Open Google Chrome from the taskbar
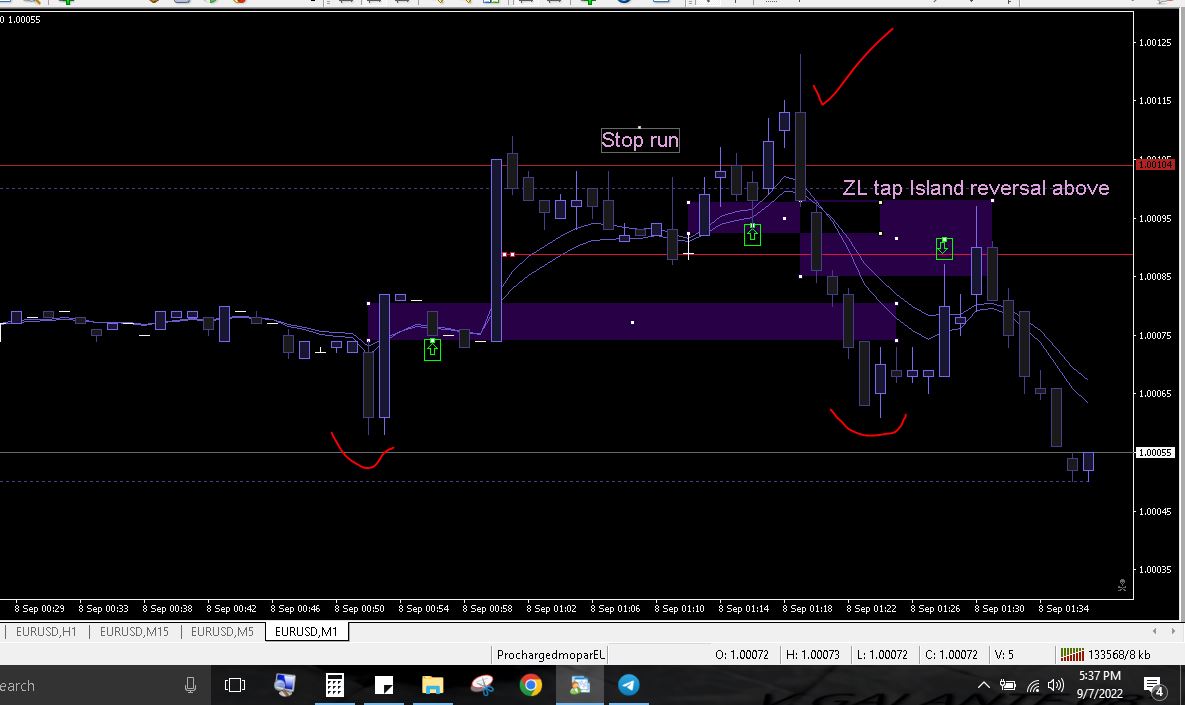Viewport: 1185px width, 705px height. (x=531, y=685)
